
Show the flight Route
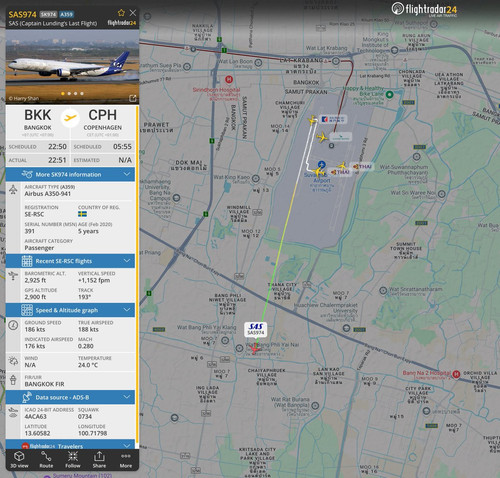(x=46, y=459)
